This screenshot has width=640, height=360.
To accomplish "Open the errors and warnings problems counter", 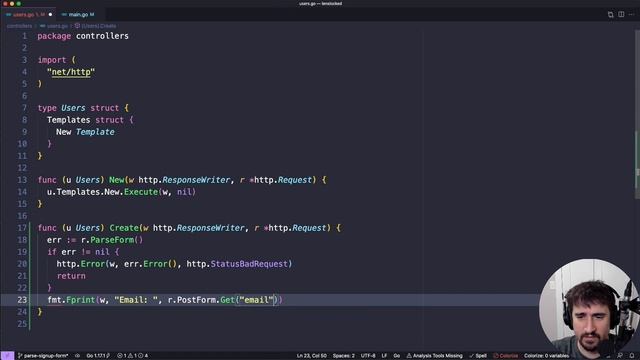I will (133, 356).
